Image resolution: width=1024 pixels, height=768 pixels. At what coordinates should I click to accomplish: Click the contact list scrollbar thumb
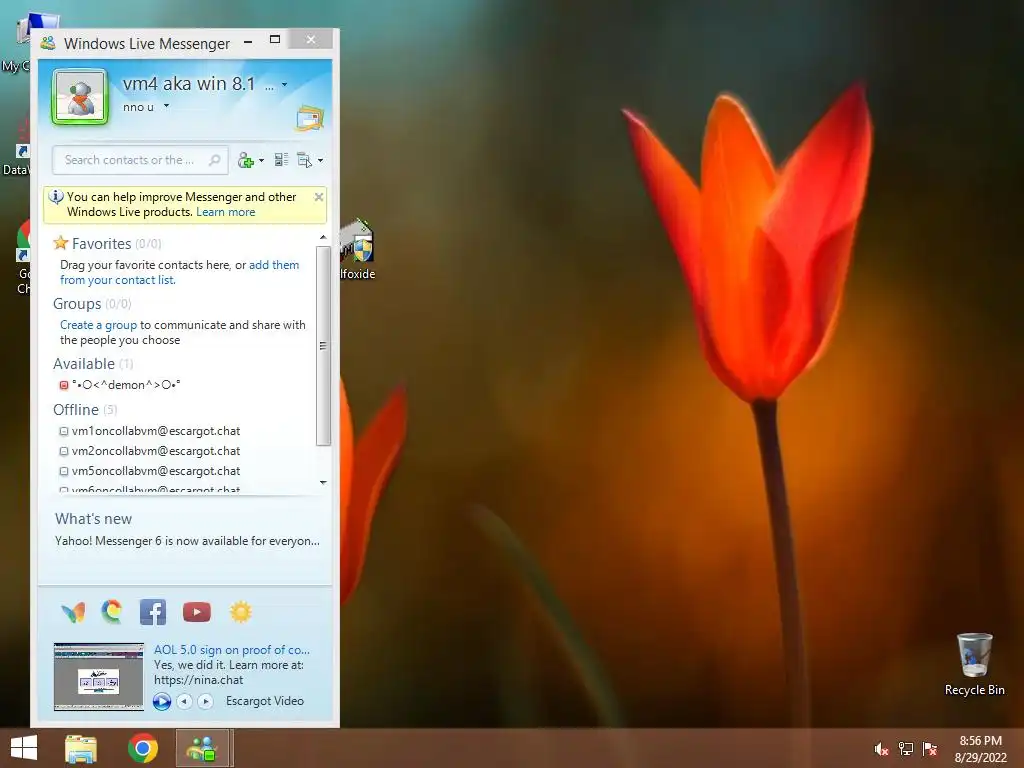coord(323,346)
